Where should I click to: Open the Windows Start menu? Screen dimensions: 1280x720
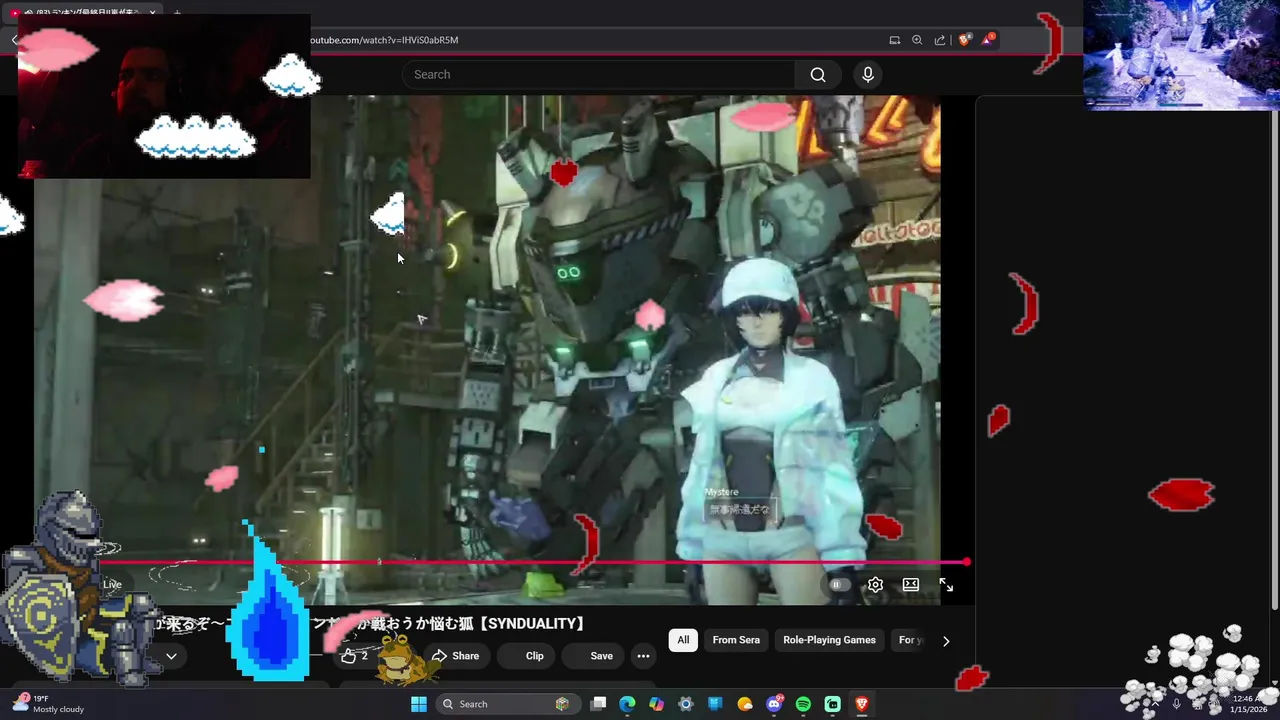(x=419, y=704)
